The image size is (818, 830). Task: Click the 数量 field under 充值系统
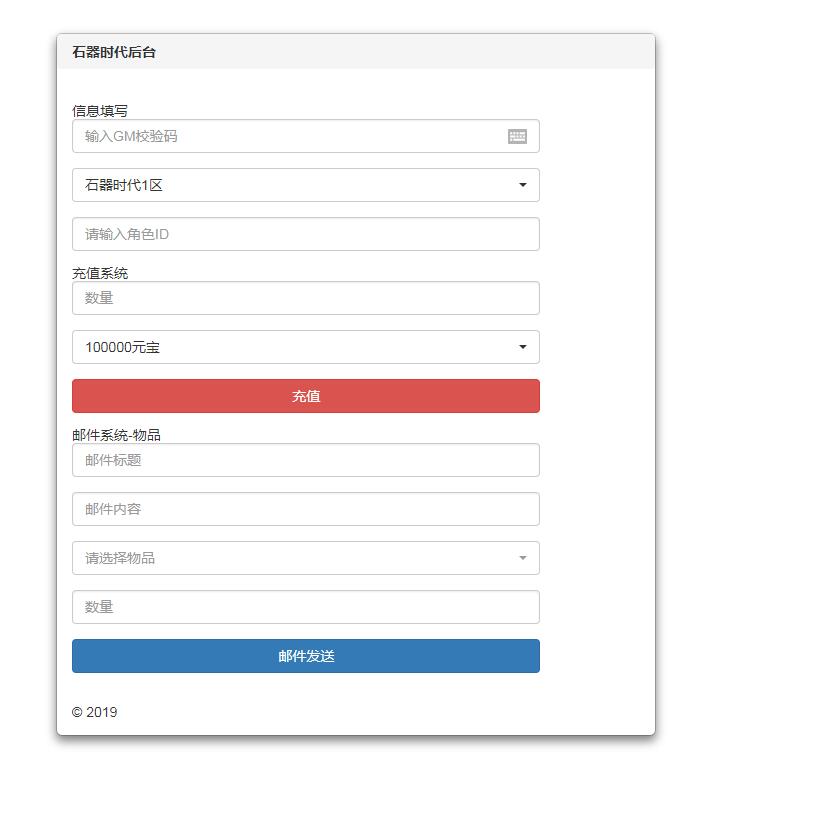coord(305,298)
